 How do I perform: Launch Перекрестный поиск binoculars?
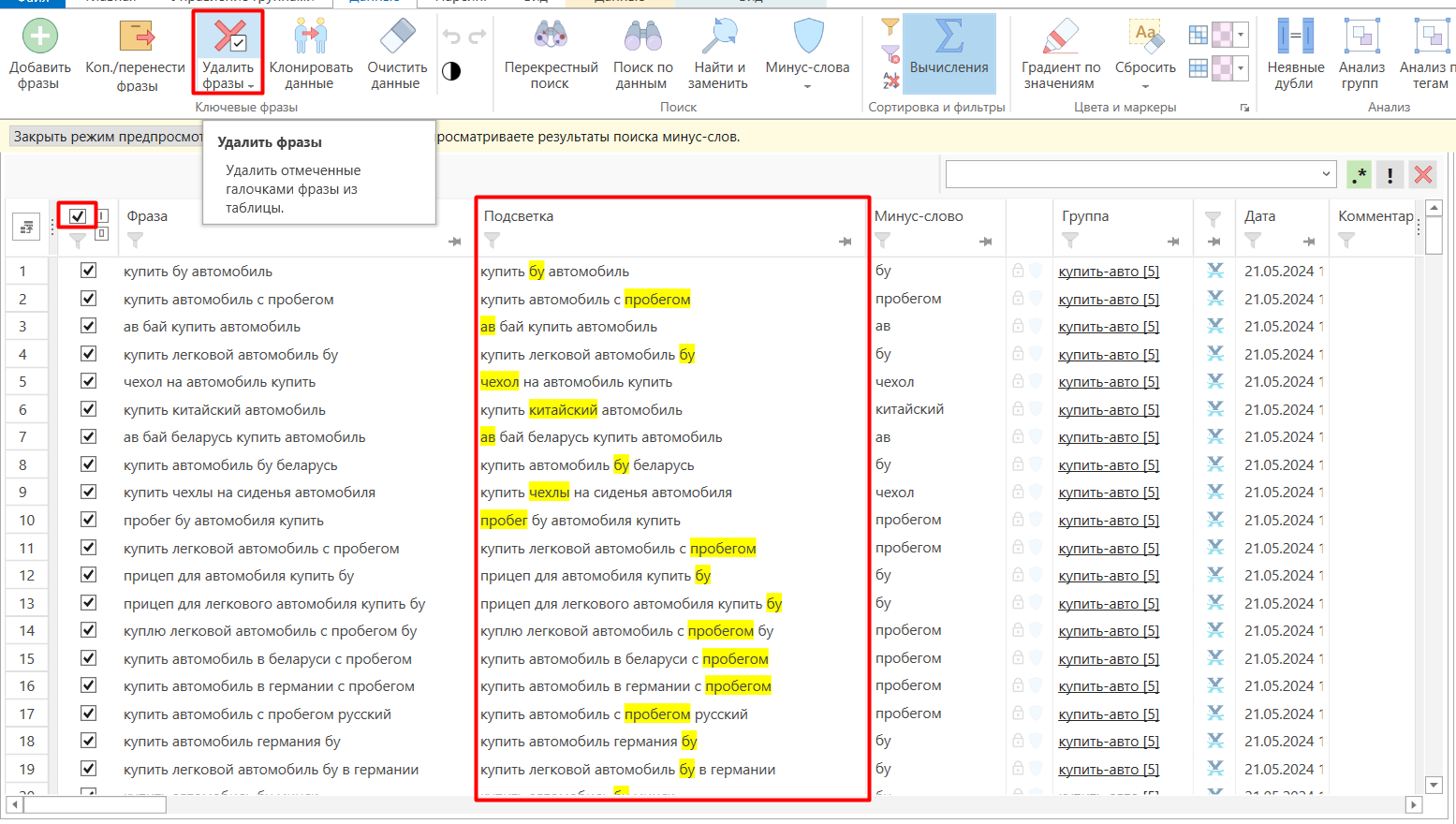[551, 37]
